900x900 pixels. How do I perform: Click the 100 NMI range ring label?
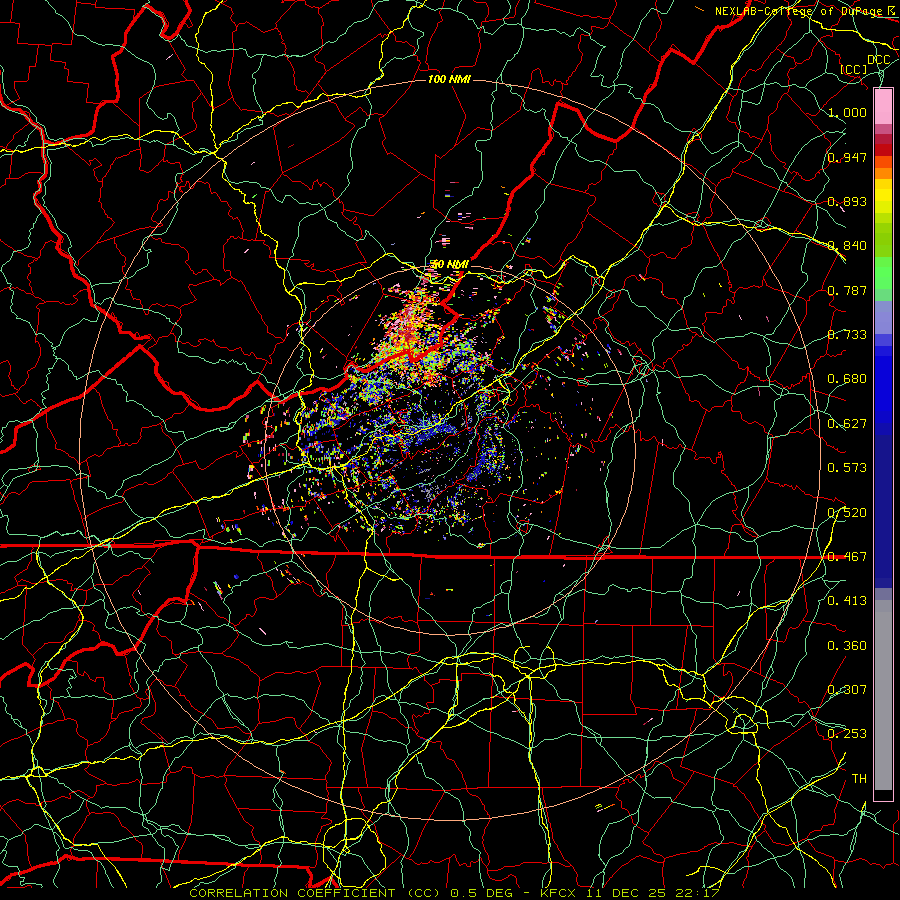(x=449, y=79)
